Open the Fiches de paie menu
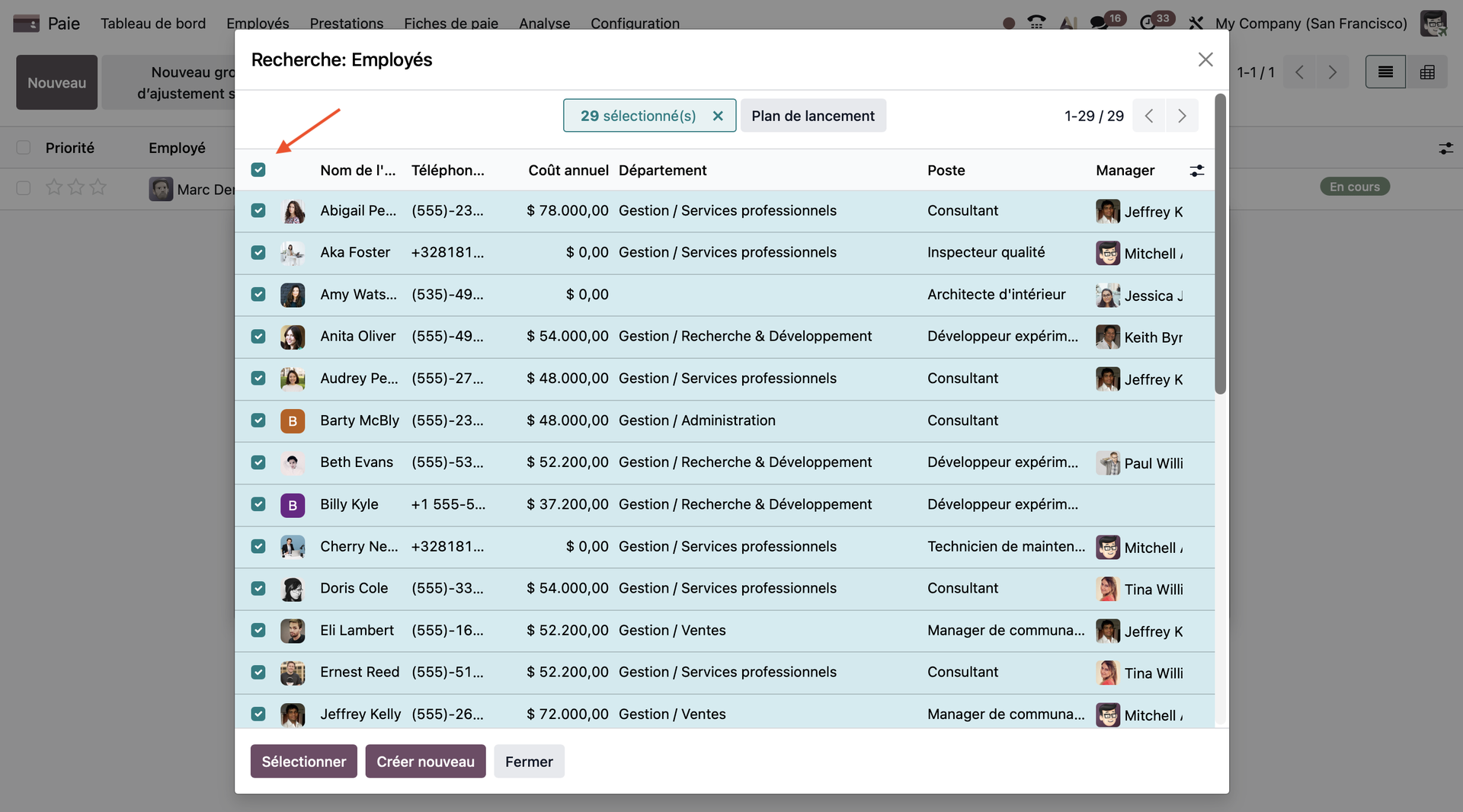The width and height of the screenshot is (1463, 812). tap(451, 23)
